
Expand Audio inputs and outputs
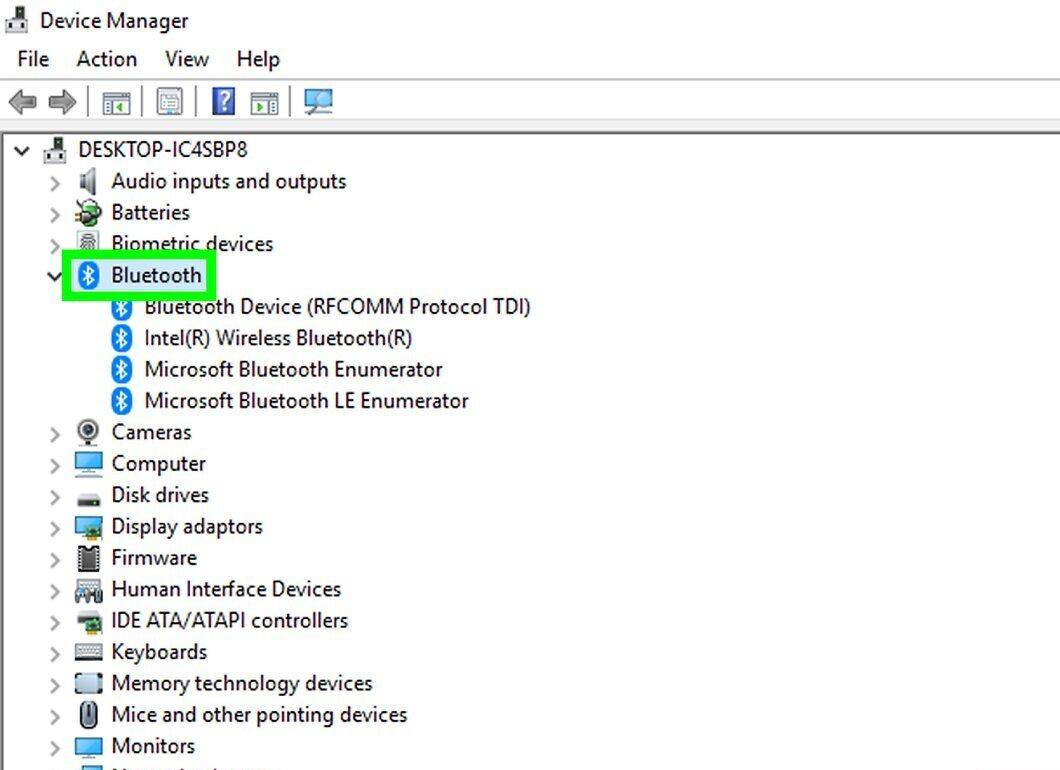[x=55, y=183]
